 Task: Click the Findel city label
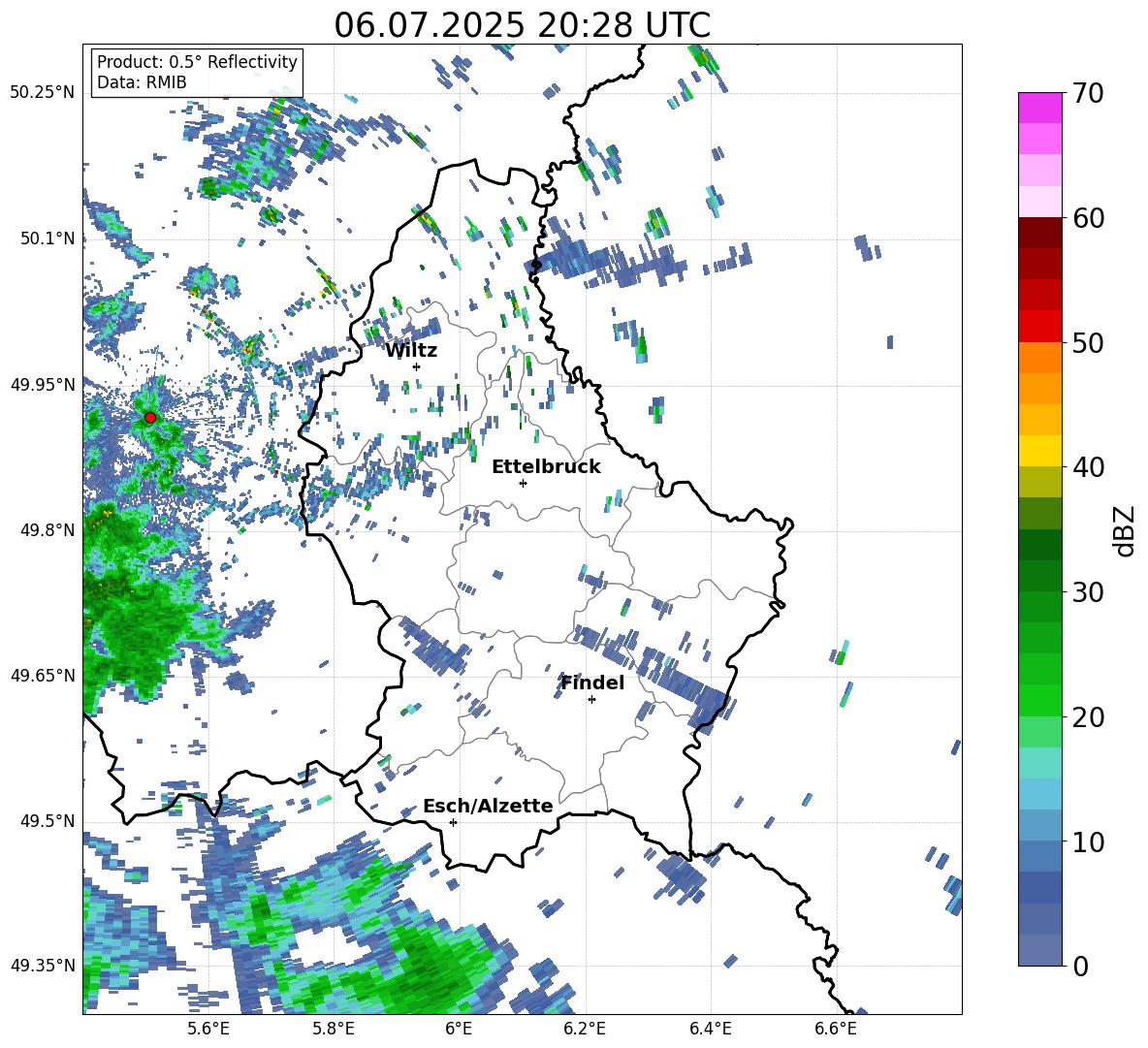(x=592, y=683)
